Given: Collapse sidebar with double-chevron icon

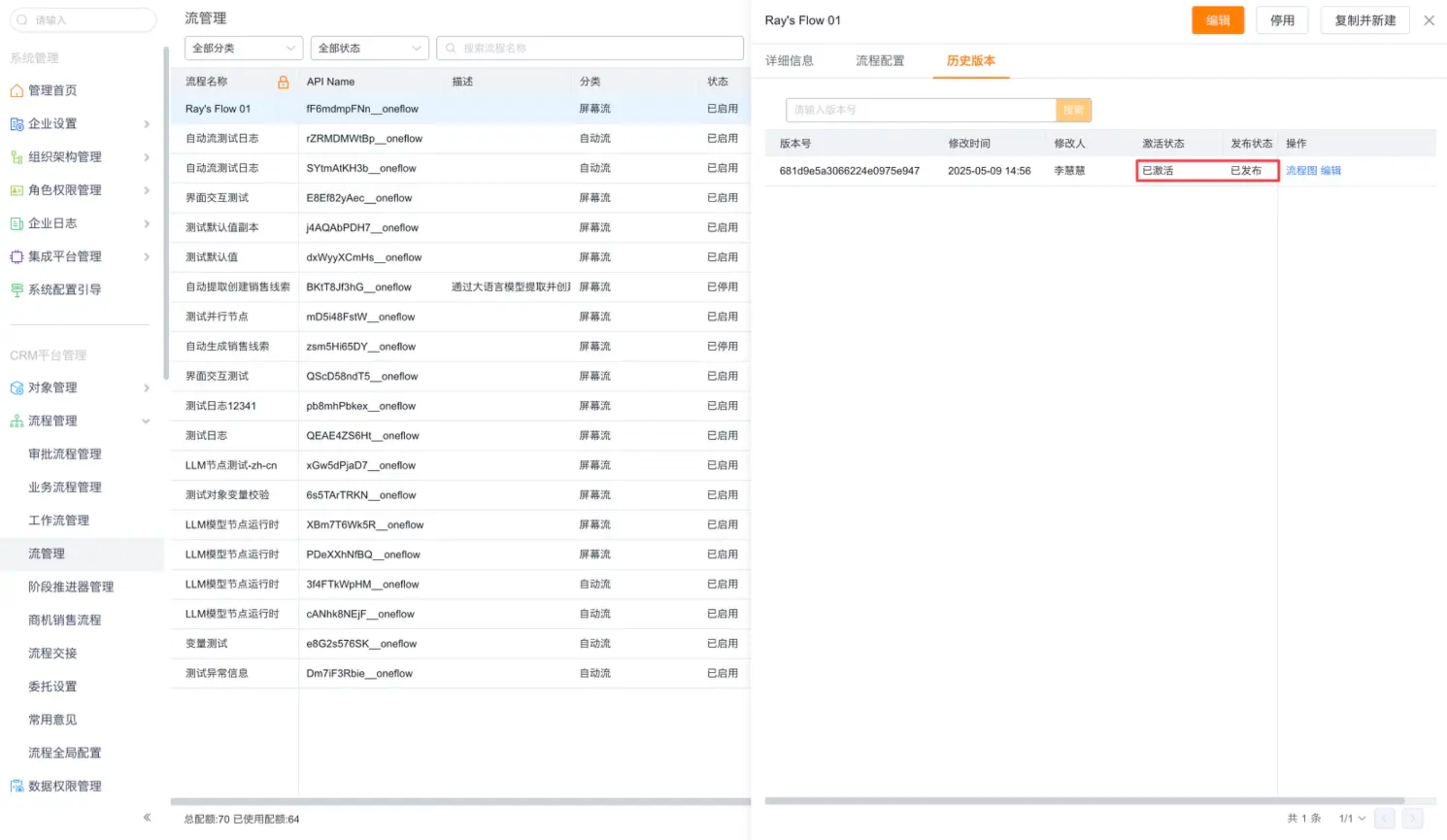Looking at the screenshot, I should [x=147, y=818].
